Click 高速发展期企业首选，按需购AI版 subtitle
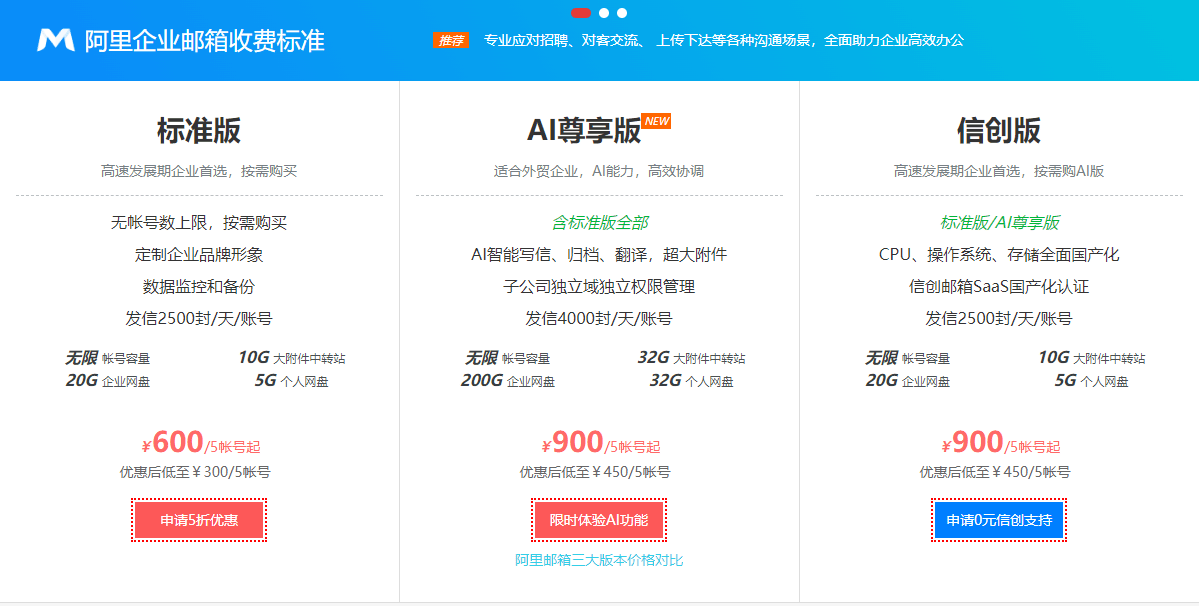The height and width of the screenshot is (606, 1199). (x=999, y=171)
